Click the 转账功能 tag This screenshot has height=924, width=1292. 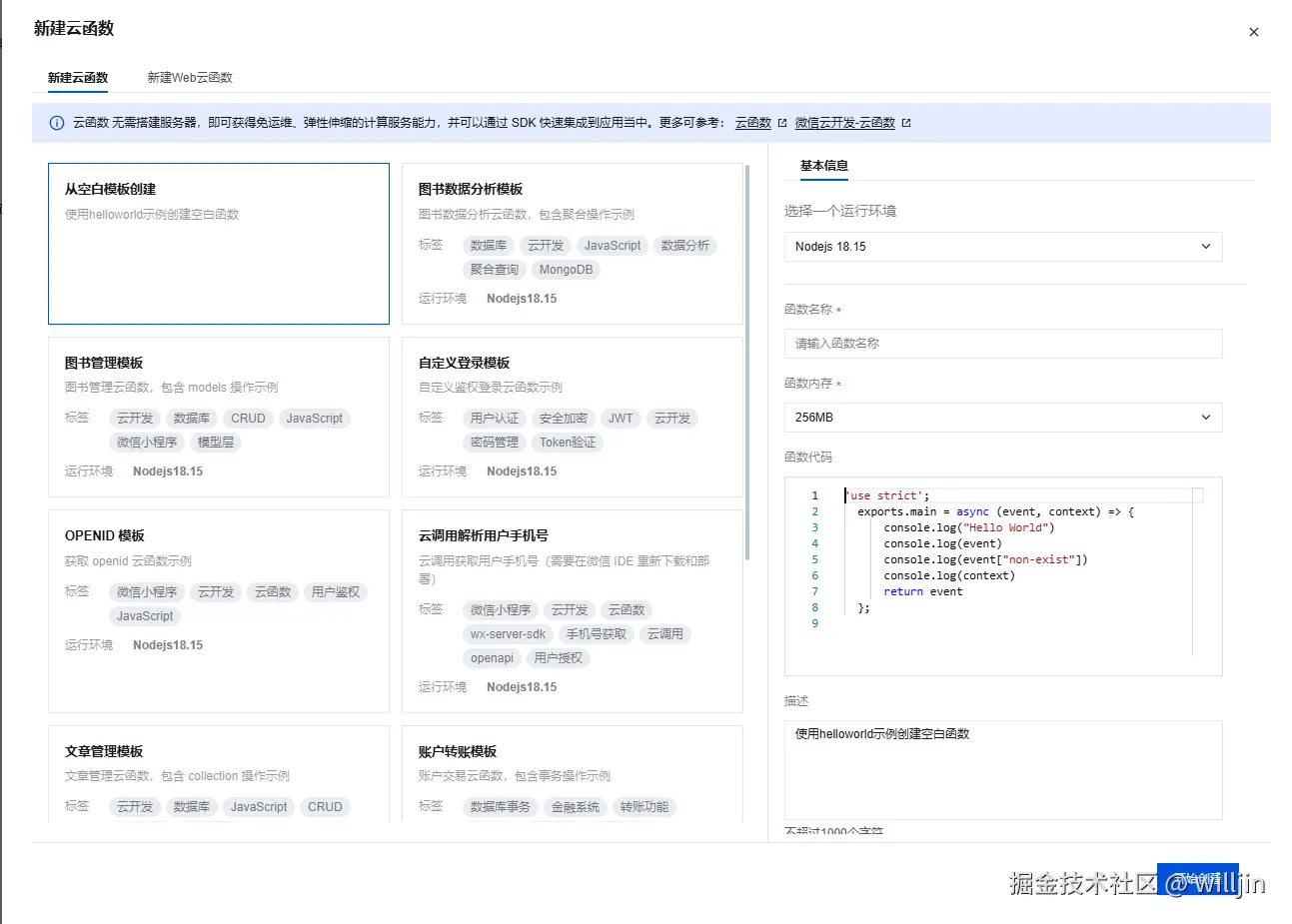(645, 807)
